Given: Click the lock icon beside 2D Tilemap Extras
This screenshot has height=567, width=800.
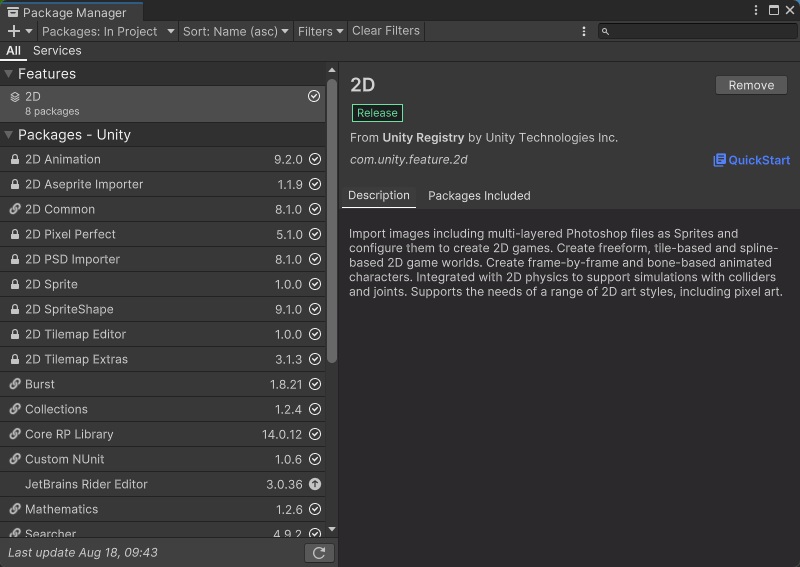Looking at the screenshot, I should [15, 359].
